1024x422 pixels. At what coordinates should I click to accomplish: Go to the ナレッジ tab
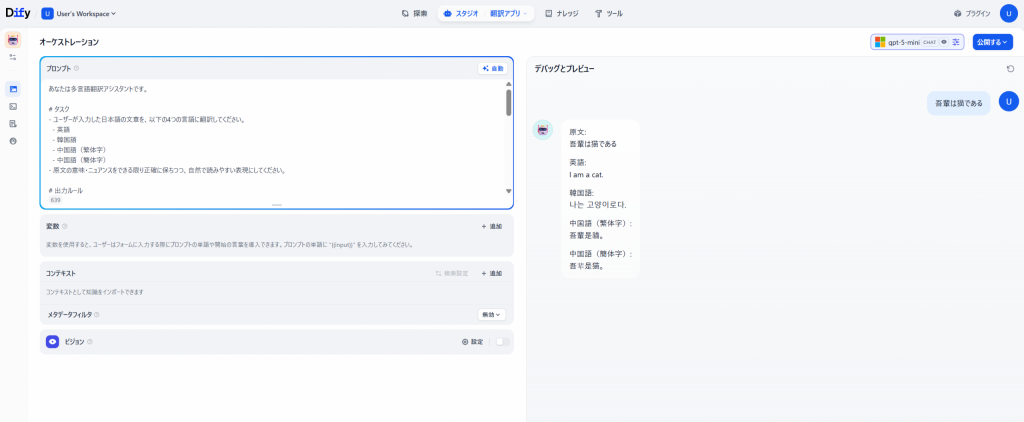pos(562,14)
